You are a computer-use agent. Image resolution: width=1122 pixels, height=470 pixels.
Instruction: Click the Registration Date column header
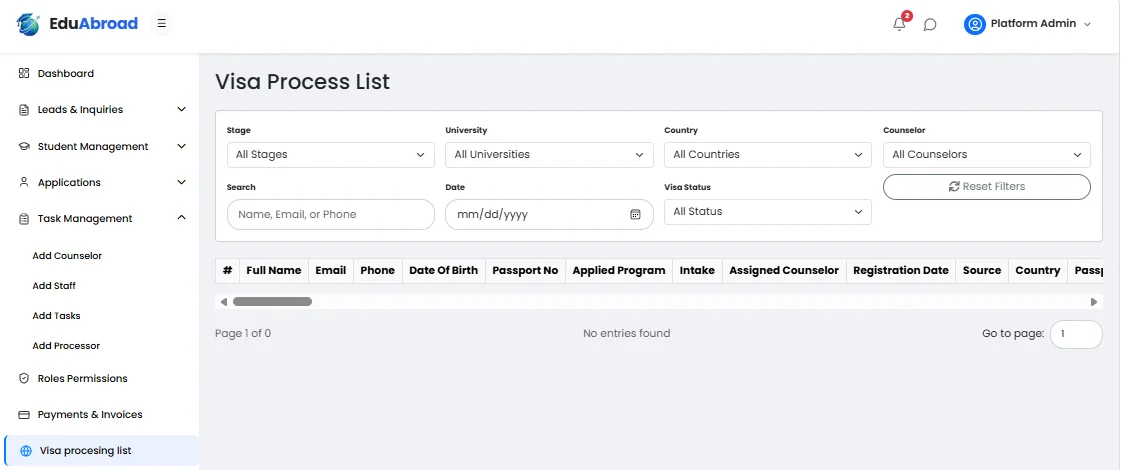[901, 270]
